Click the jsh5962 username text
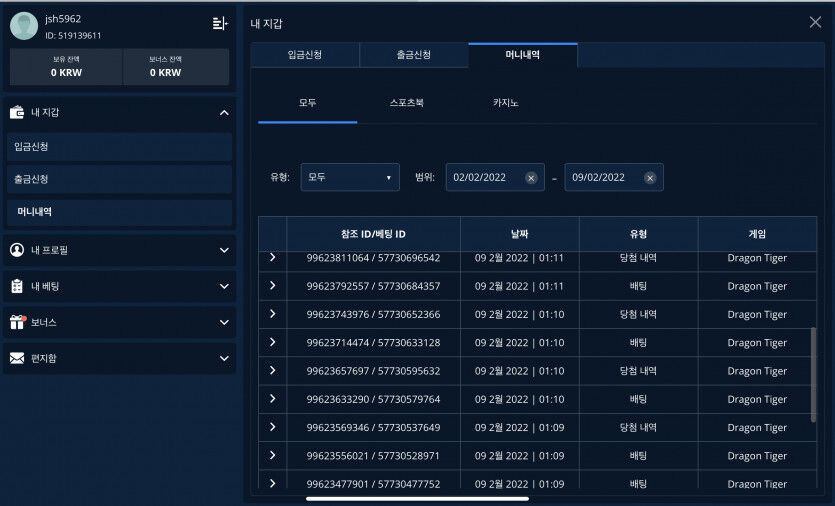Screen dimensions: 835x506 [x=63, y=19]
